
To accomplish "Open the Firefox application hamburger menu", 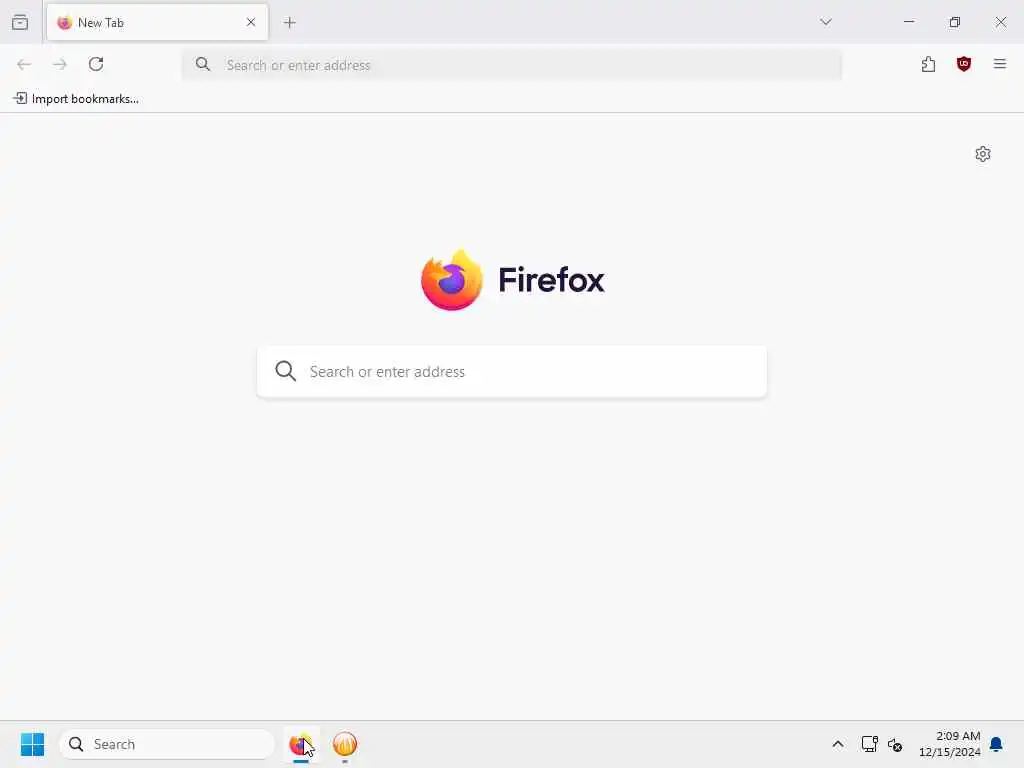I will coord(1000,64).
